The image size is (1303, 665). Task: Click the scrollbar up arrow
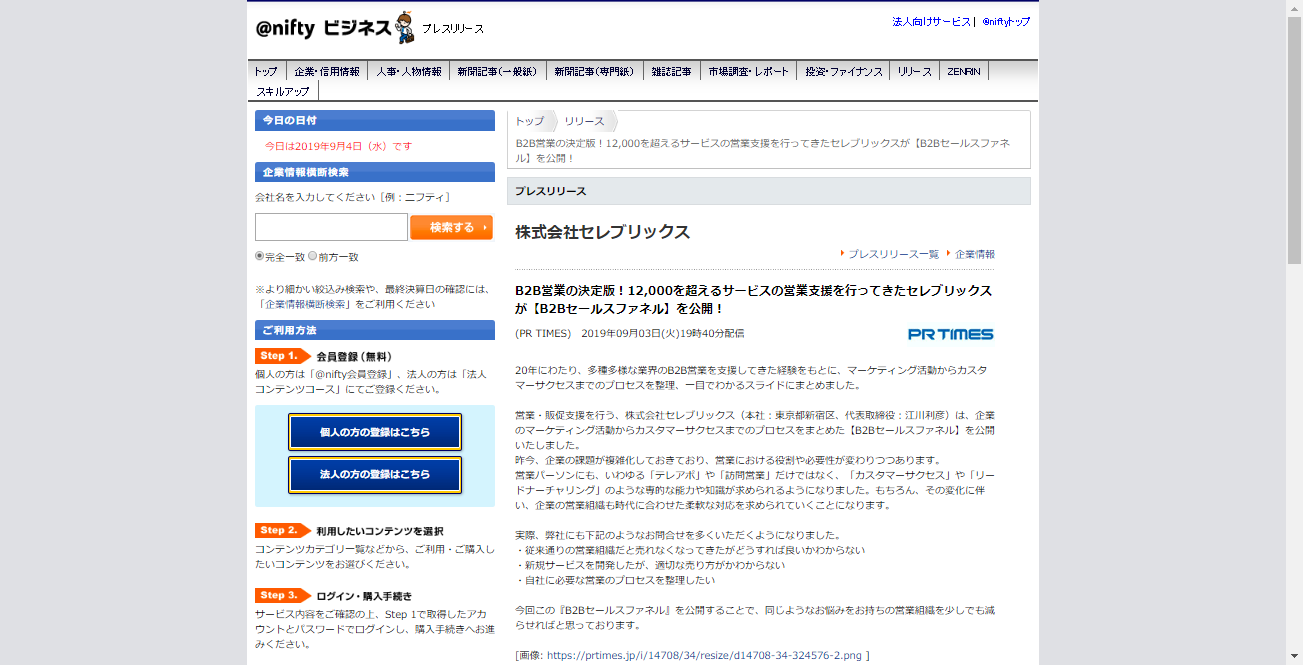(1295, 7)
